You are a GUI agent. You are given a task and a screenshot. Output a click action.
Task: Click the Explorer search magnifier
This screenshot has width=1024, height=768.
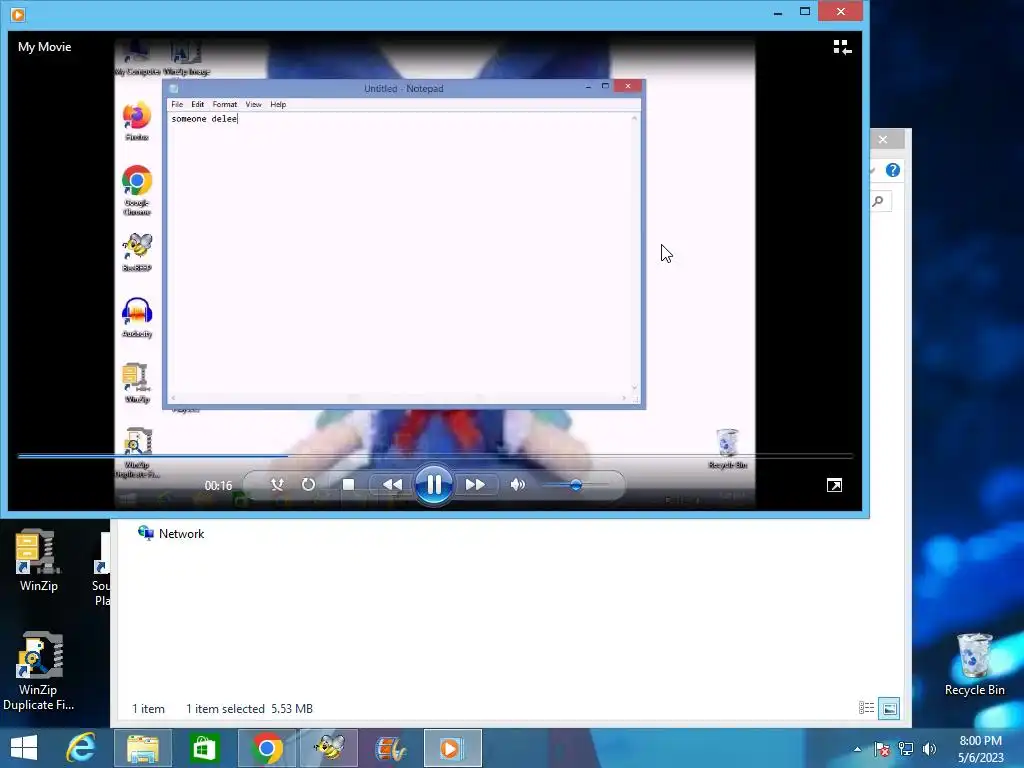[x=878, y=201]
